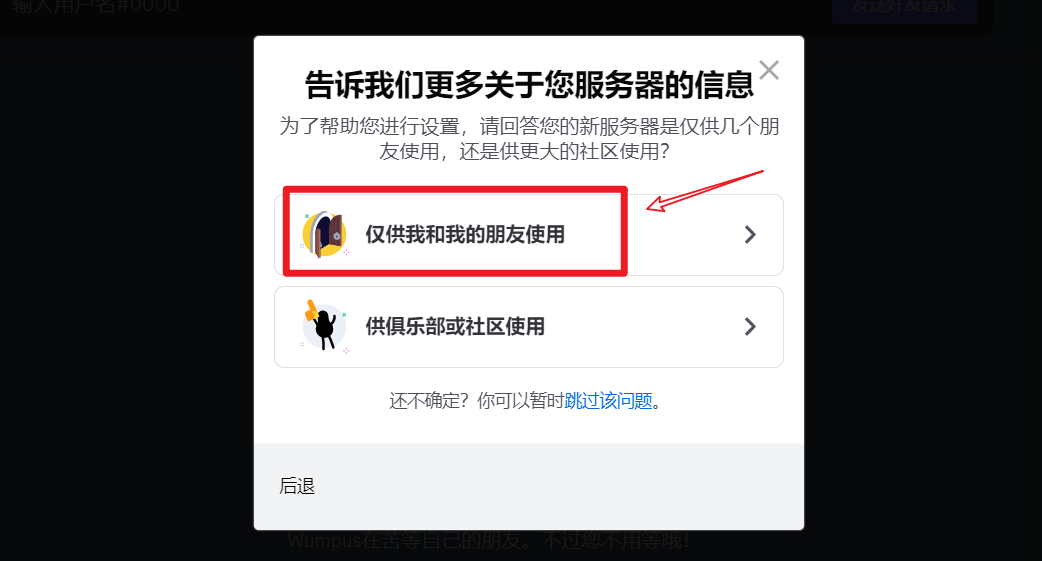Expand the chevron on 供俱乐部或社区使用 row
Screen dimensions: 1042x561
pyautogui.click(x=750, y=326)
